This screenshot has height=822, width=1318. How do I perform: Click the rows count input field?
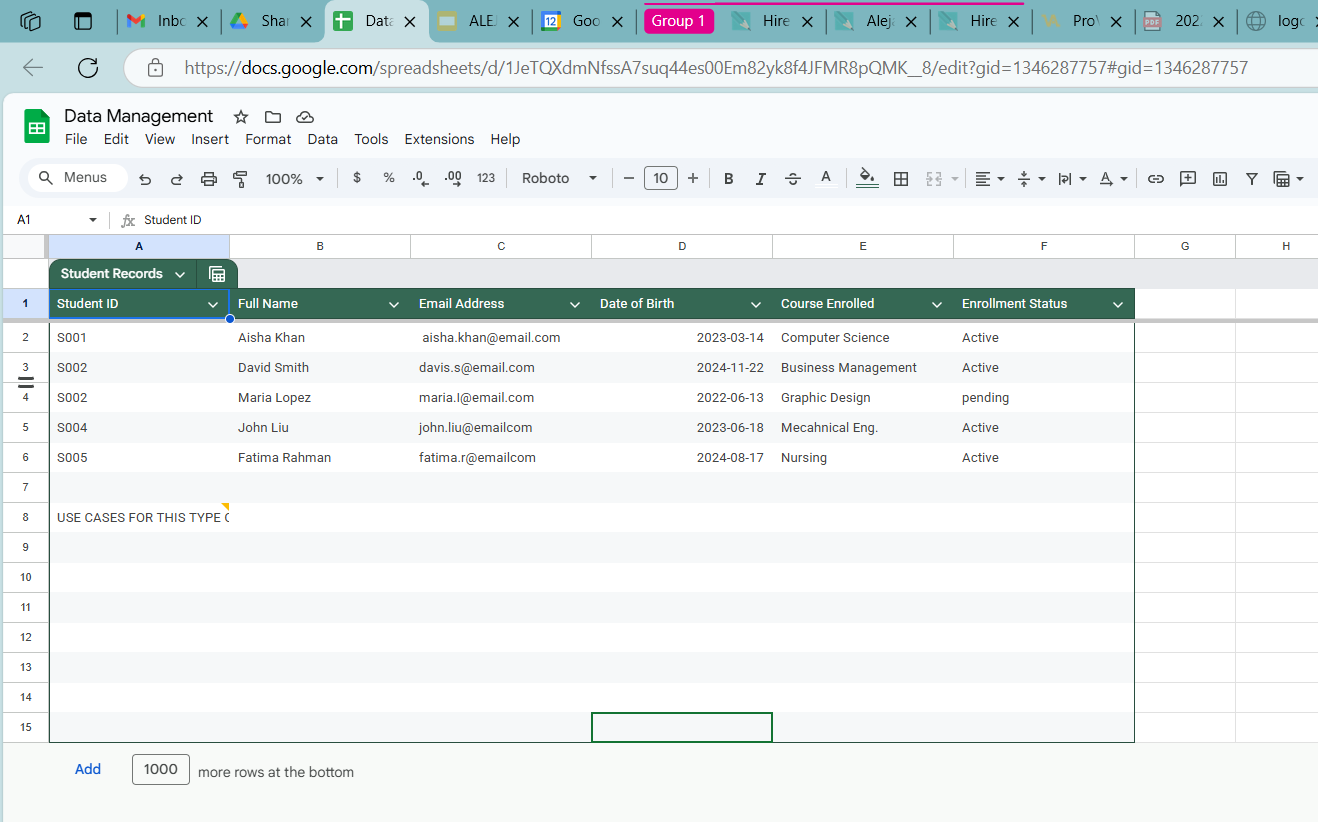(161, 769)
